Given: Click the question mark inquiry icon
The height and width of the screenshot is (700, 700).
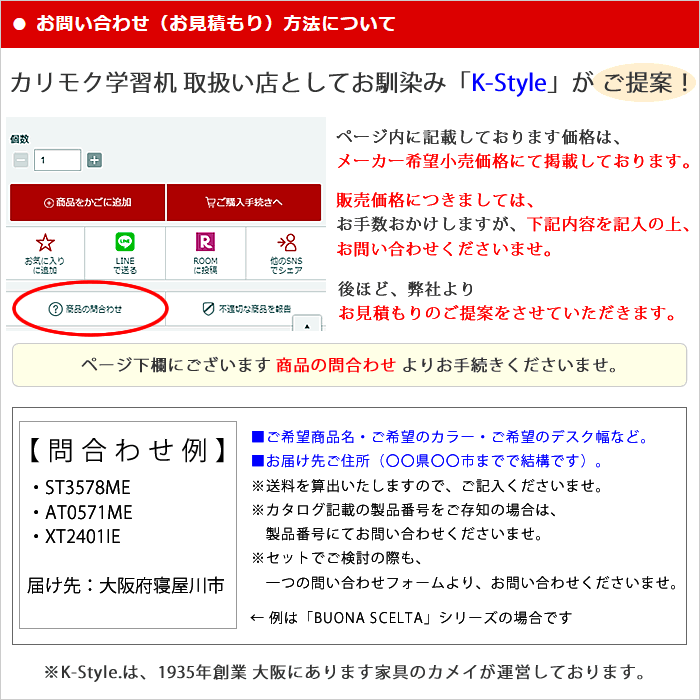Looking at the screenshot, I should coord(55,310).
